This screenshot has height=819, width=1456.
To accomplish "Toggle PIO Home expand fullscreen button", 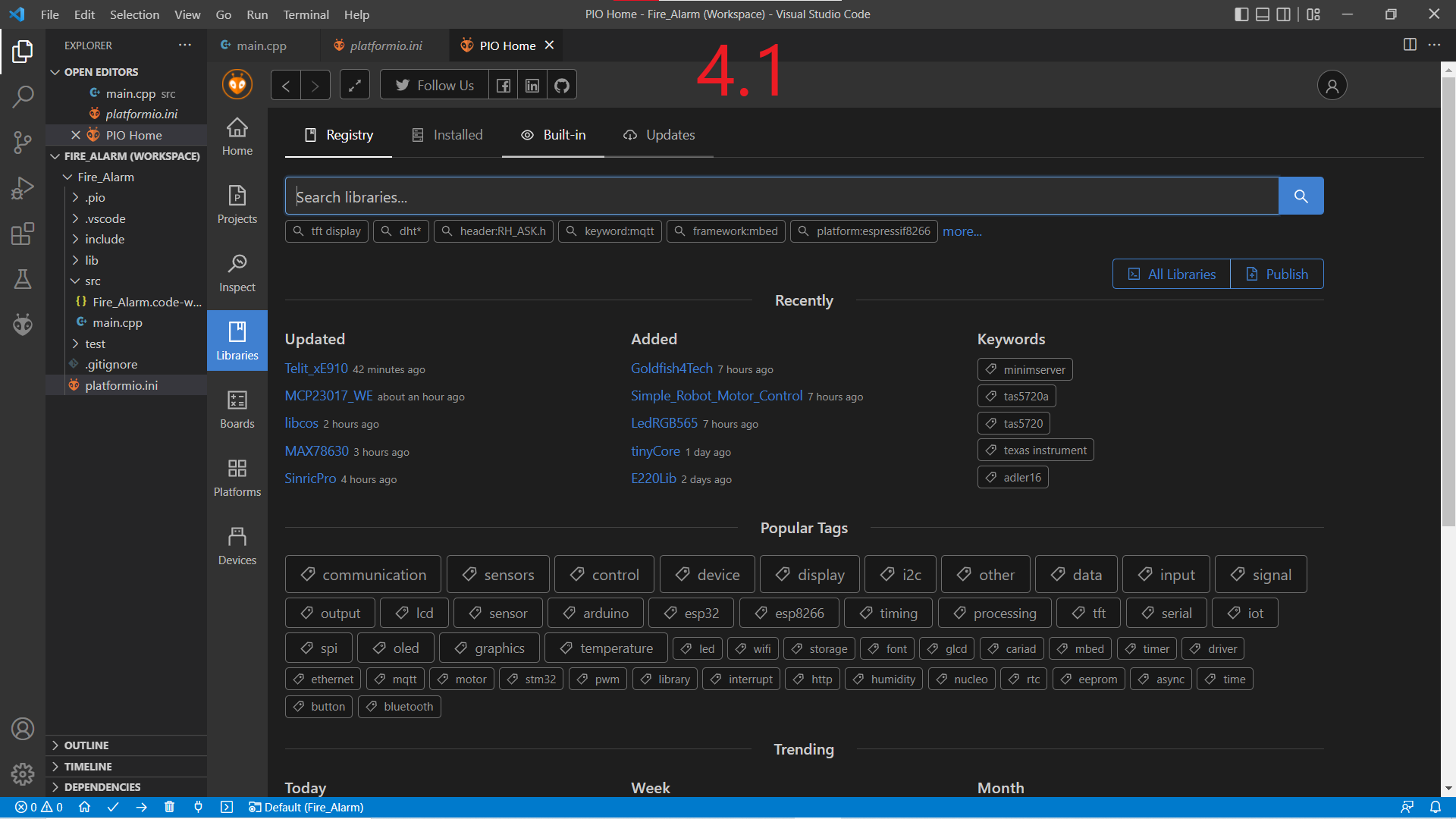I will 354,86.
